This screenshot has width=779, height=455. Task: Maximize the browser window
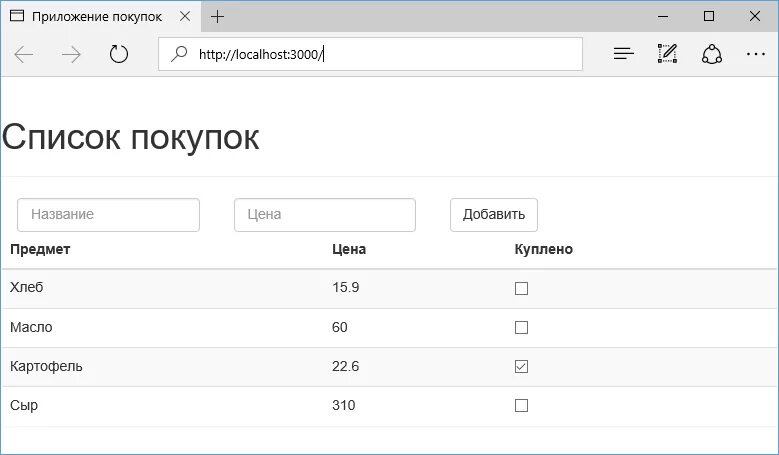[709, 16]
